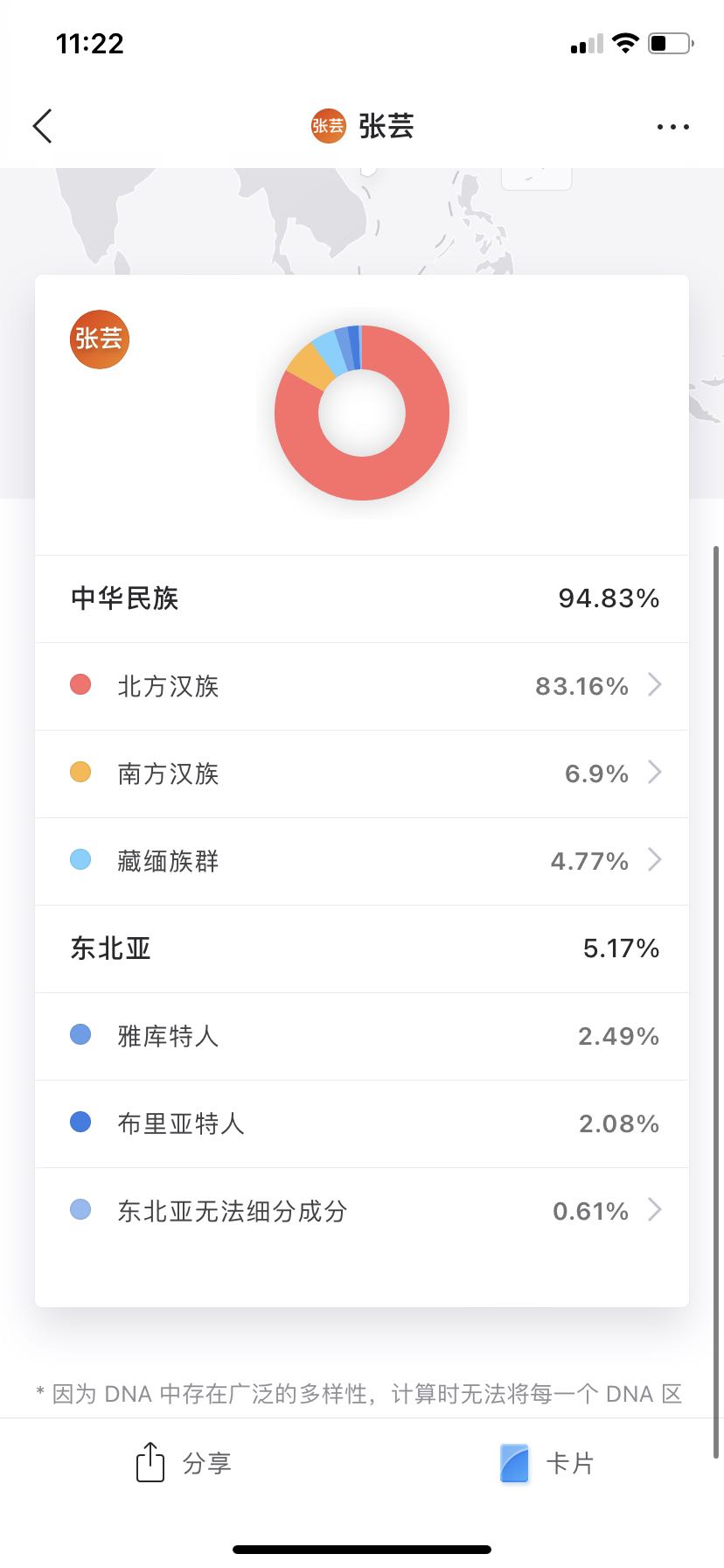Tap the Wi-Fi status icon
This screenshot has width=724, height=1568.
(x=625, y=43)
